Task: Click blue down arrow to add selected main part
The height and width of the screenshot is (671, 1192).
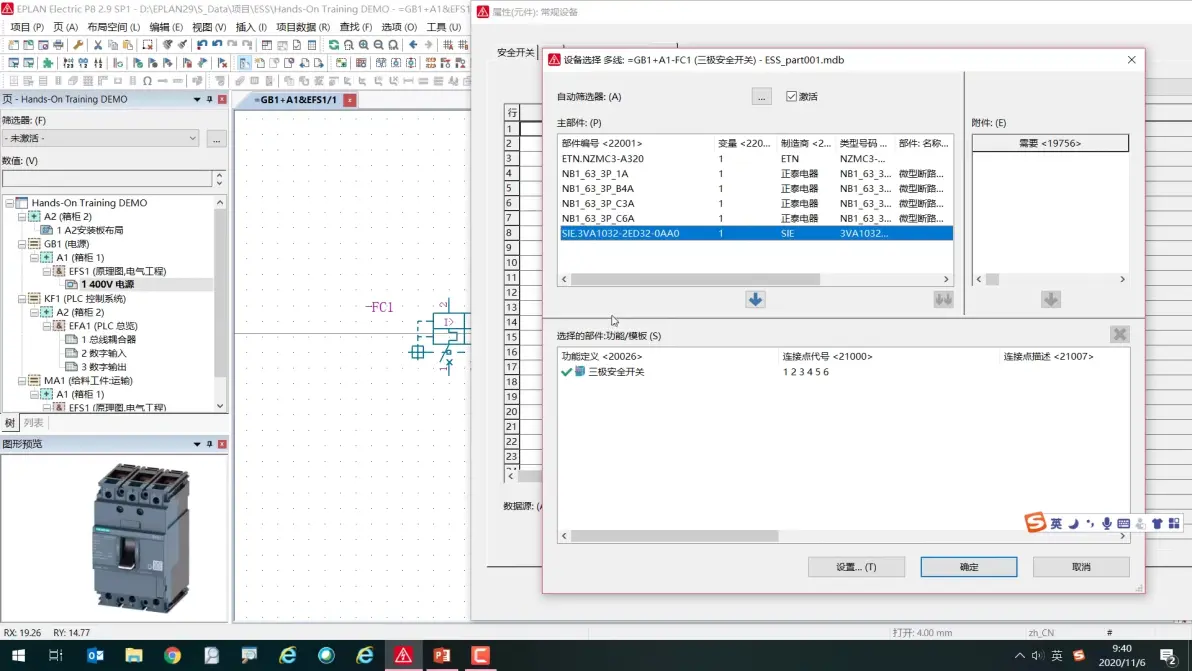Action: (755, 299)
